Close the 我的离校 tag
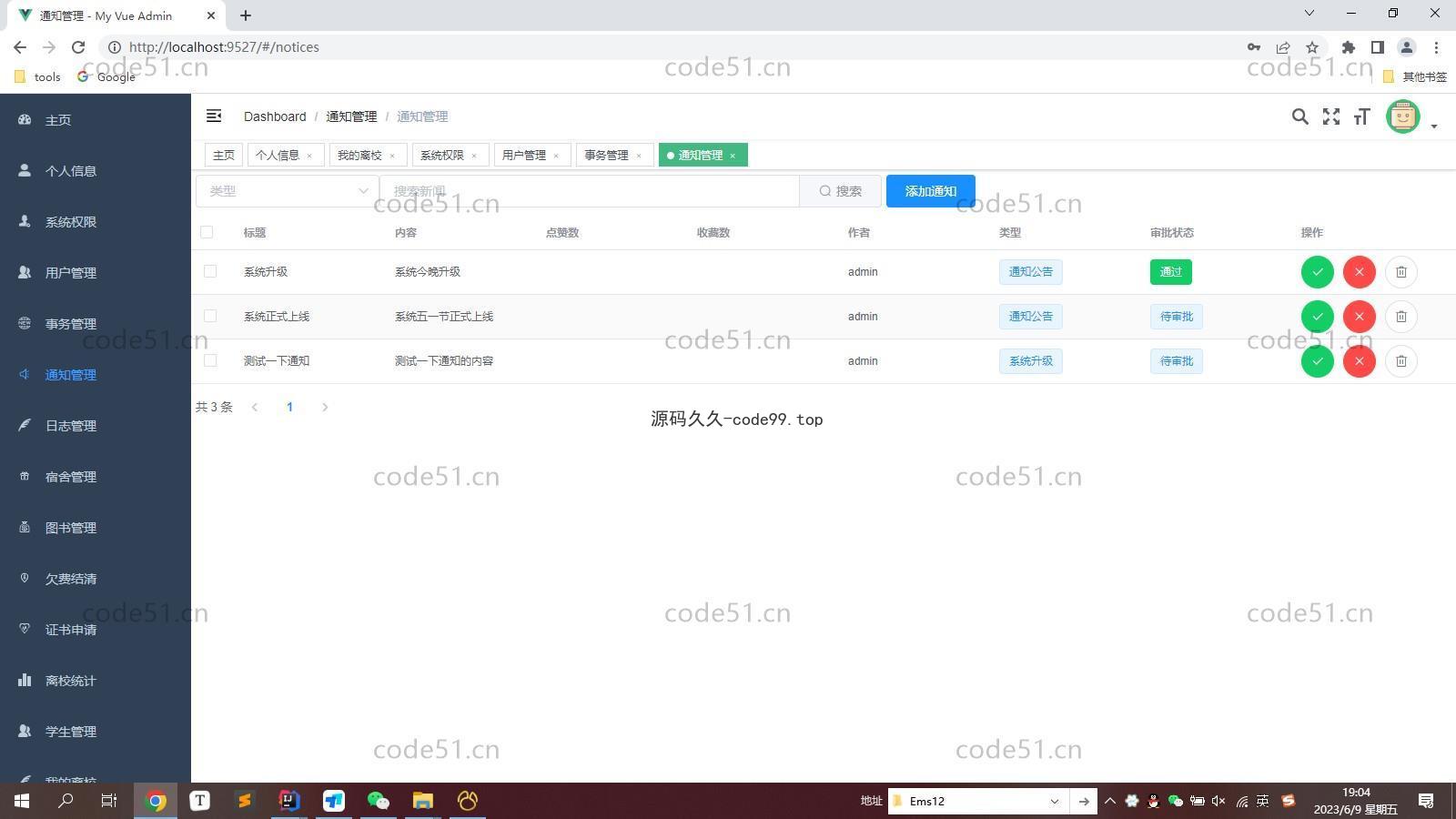Screen dimensions: 1456x819 [x=392, y=156]
